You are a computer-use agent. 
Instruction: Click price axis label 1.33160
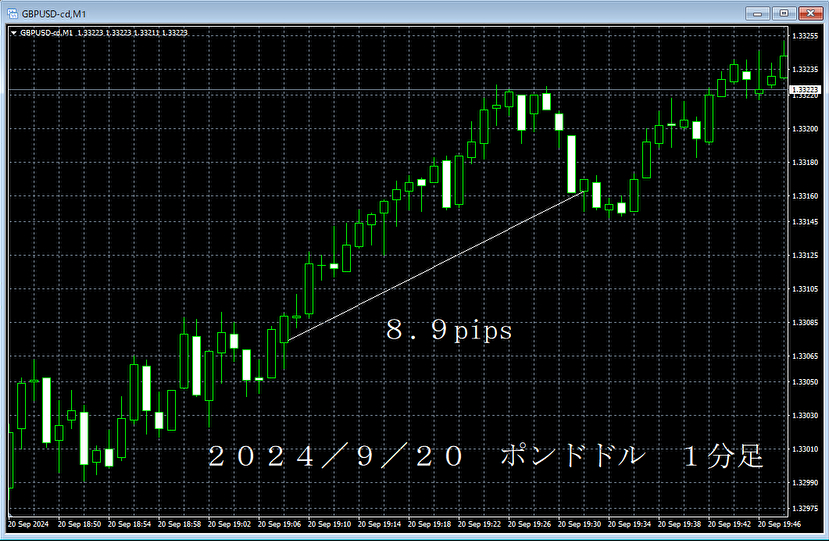tap(805, 196)
